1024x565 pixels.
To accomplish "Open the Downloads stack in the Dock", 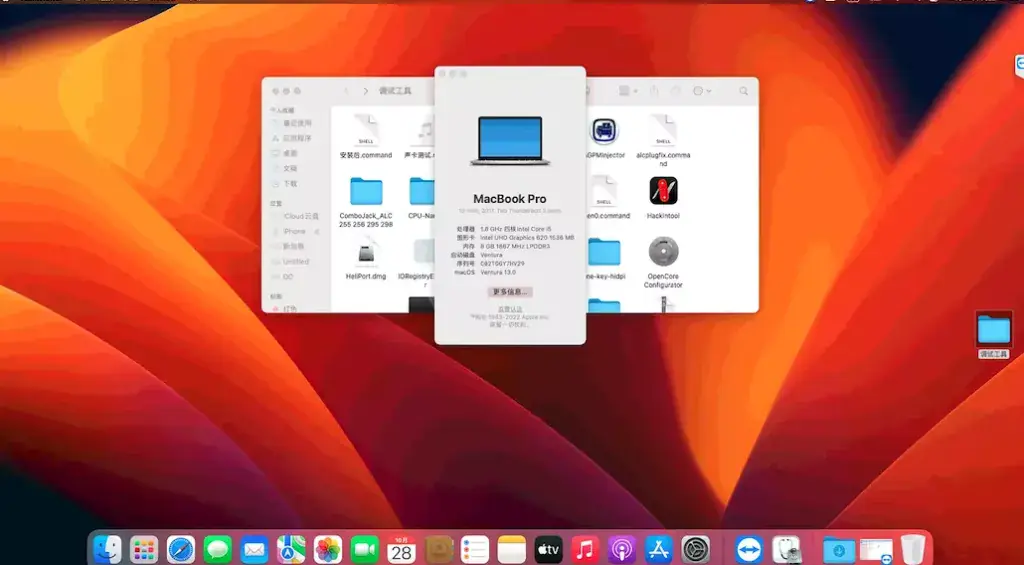I will [x=839, y=550].
